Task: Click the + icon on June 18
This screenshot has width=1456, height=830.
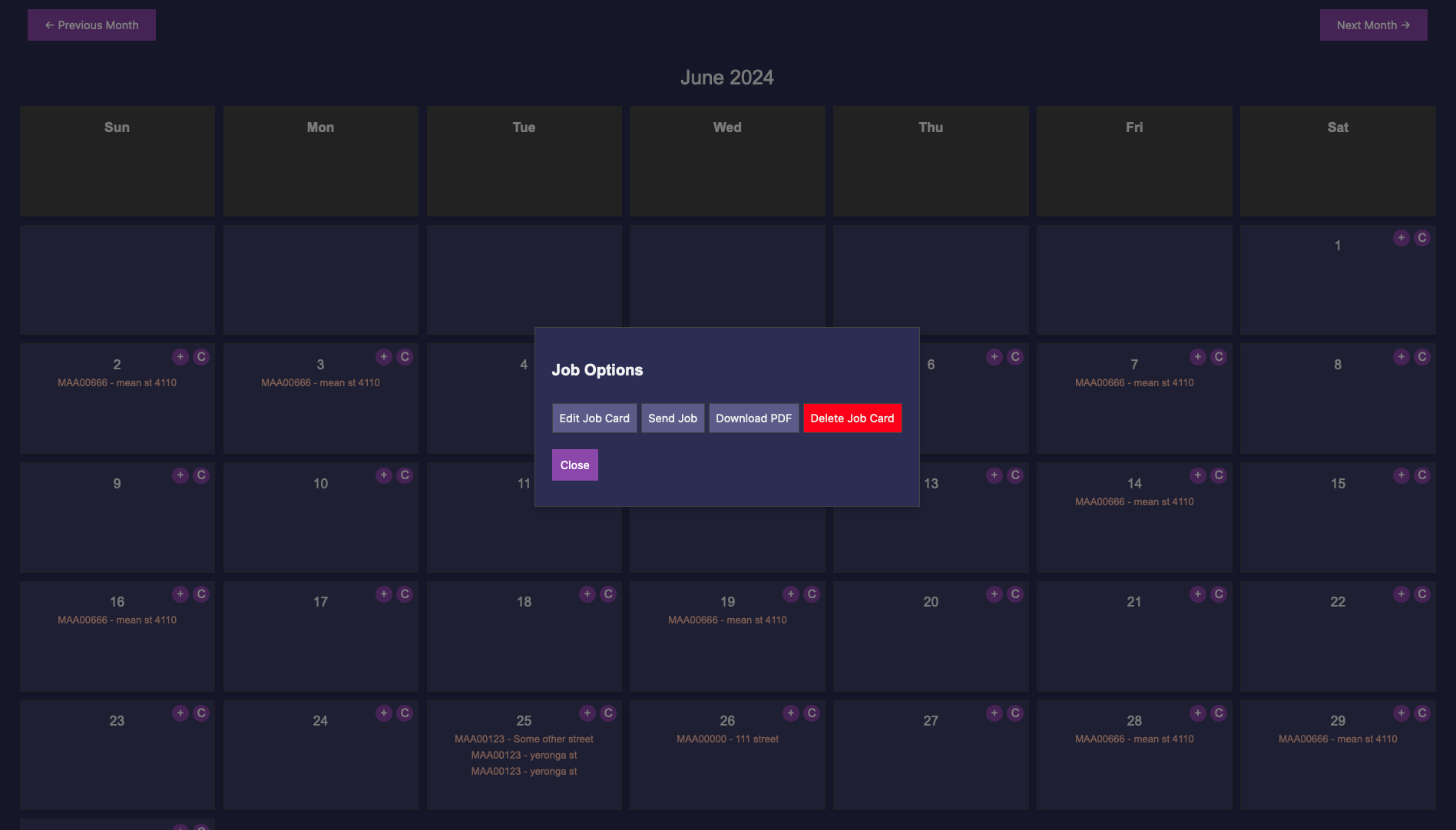Action: (587, 594)
